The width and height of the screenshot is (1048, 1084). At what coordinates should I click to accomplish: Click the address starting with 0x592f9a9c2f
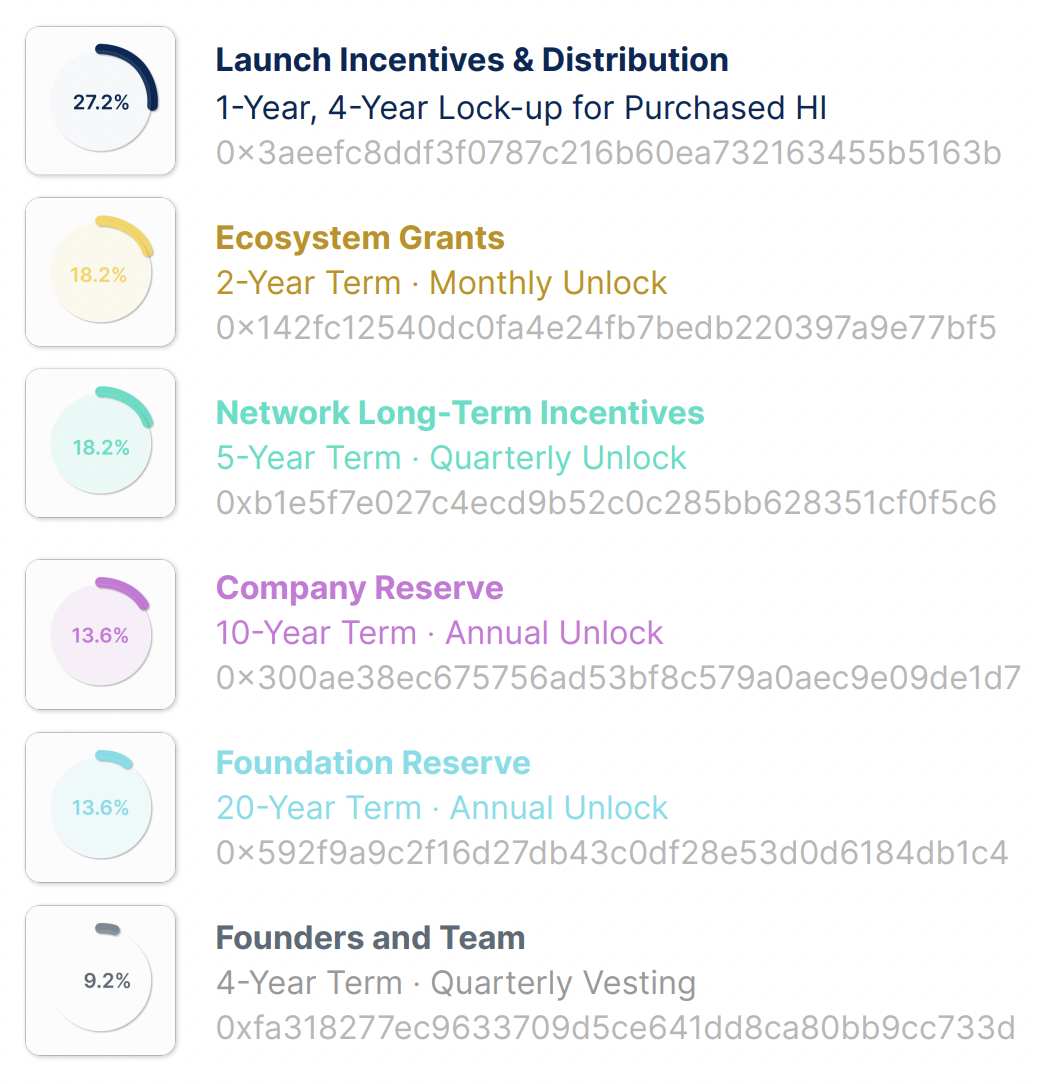coord(612,852)
